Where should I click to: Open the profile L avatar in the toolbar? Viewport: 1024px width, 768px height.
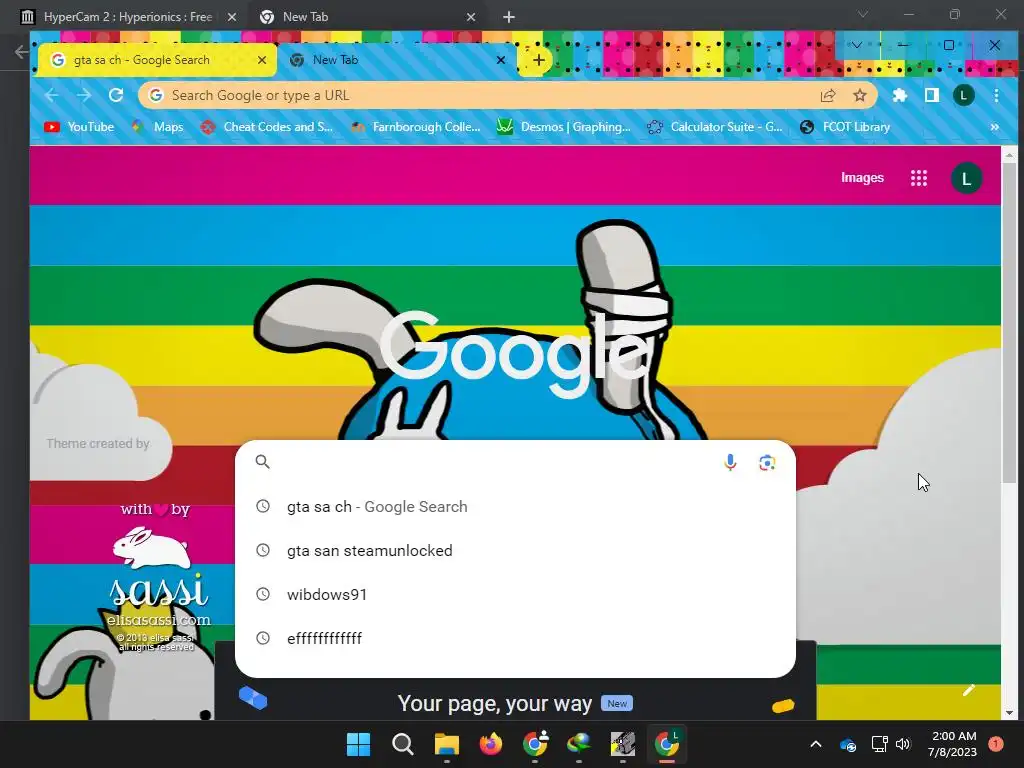pos(964,95)
